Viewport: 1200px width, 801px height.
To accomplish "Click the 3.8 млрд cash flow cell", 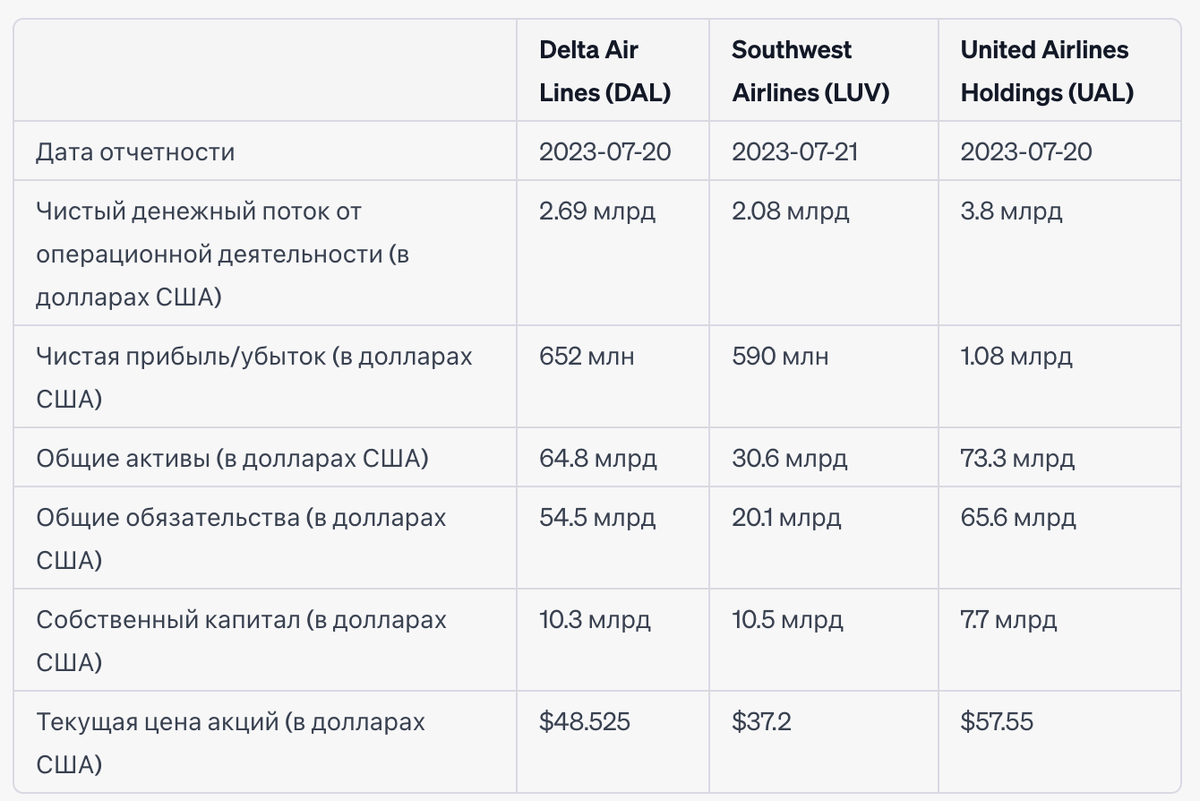I will (1011, 212).
